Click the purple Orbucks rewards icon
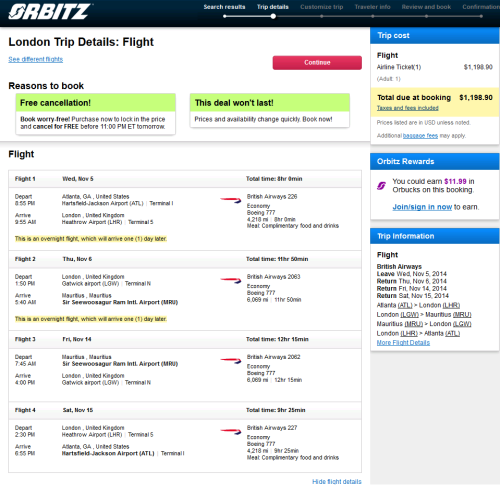 (x=381, y=186)
